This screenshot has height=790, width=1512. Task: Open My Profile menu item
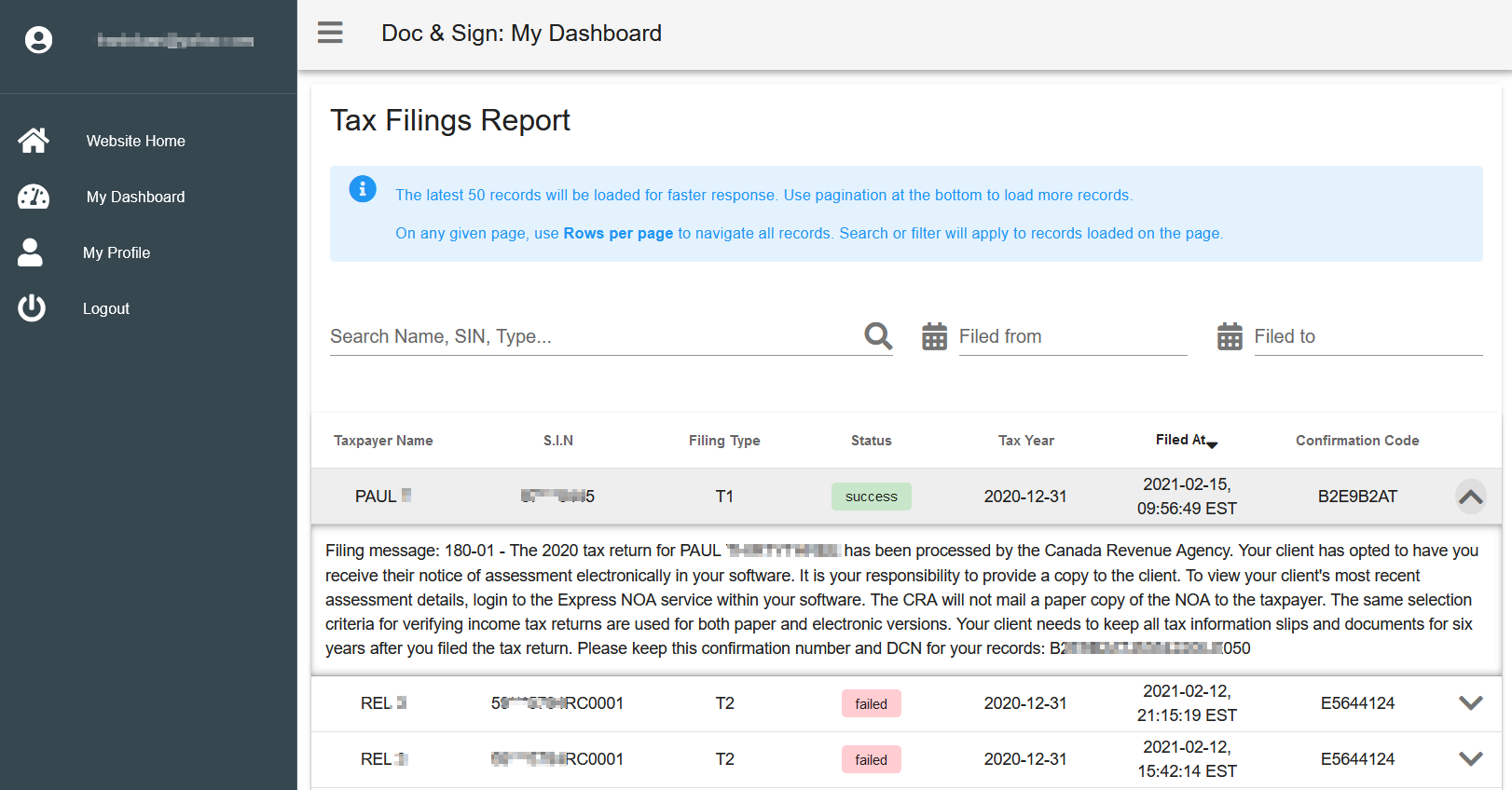coord(117,252)
